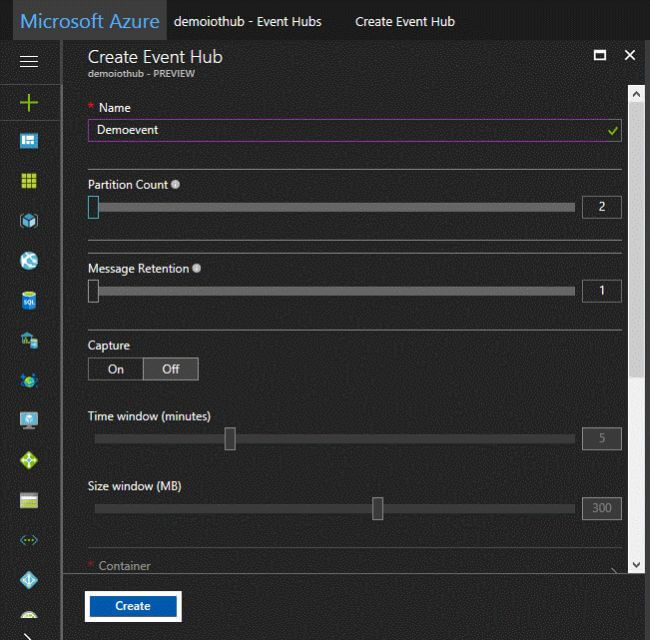Click the Partition Count info icon
This screenshot has height=640, width=650.
(175, 185)
